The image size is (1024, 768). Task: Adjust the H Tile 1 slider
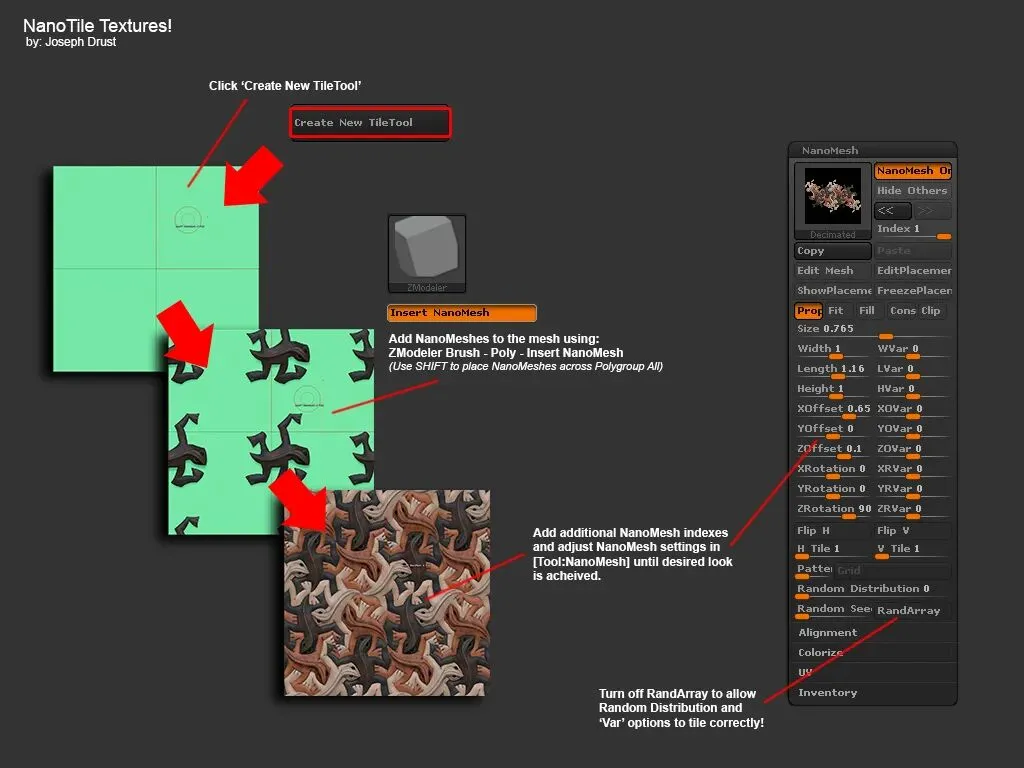click(x=833, y=551)
